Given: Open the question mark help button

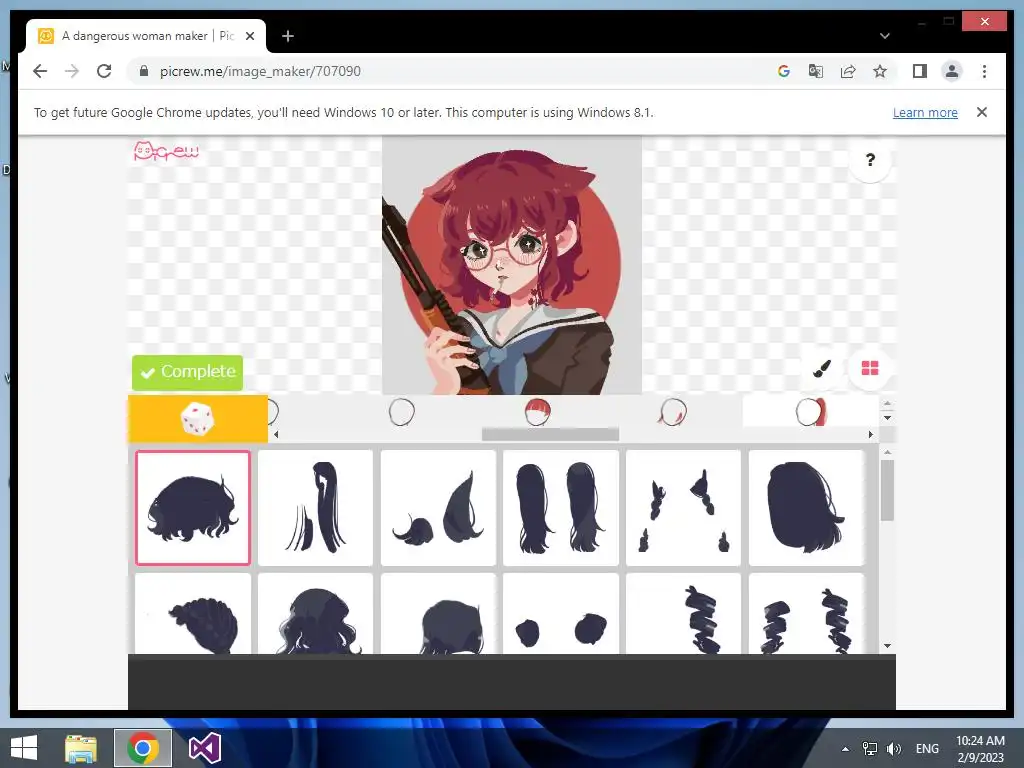Looking at the screenshot, I should (x=870, y=160).
